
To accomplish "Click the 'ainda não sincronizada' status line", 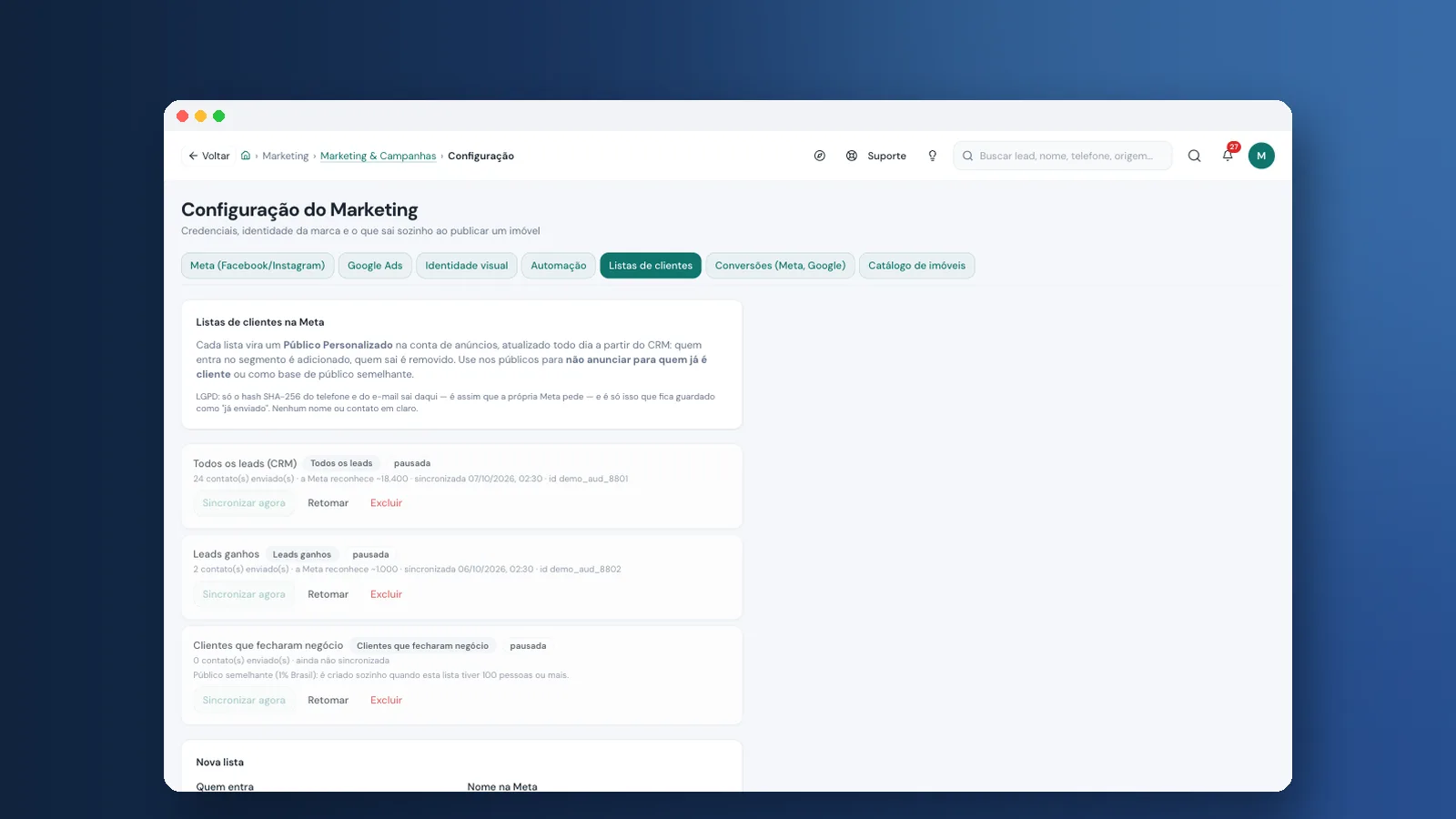I will pyautogui.click(x=342, y=661).
